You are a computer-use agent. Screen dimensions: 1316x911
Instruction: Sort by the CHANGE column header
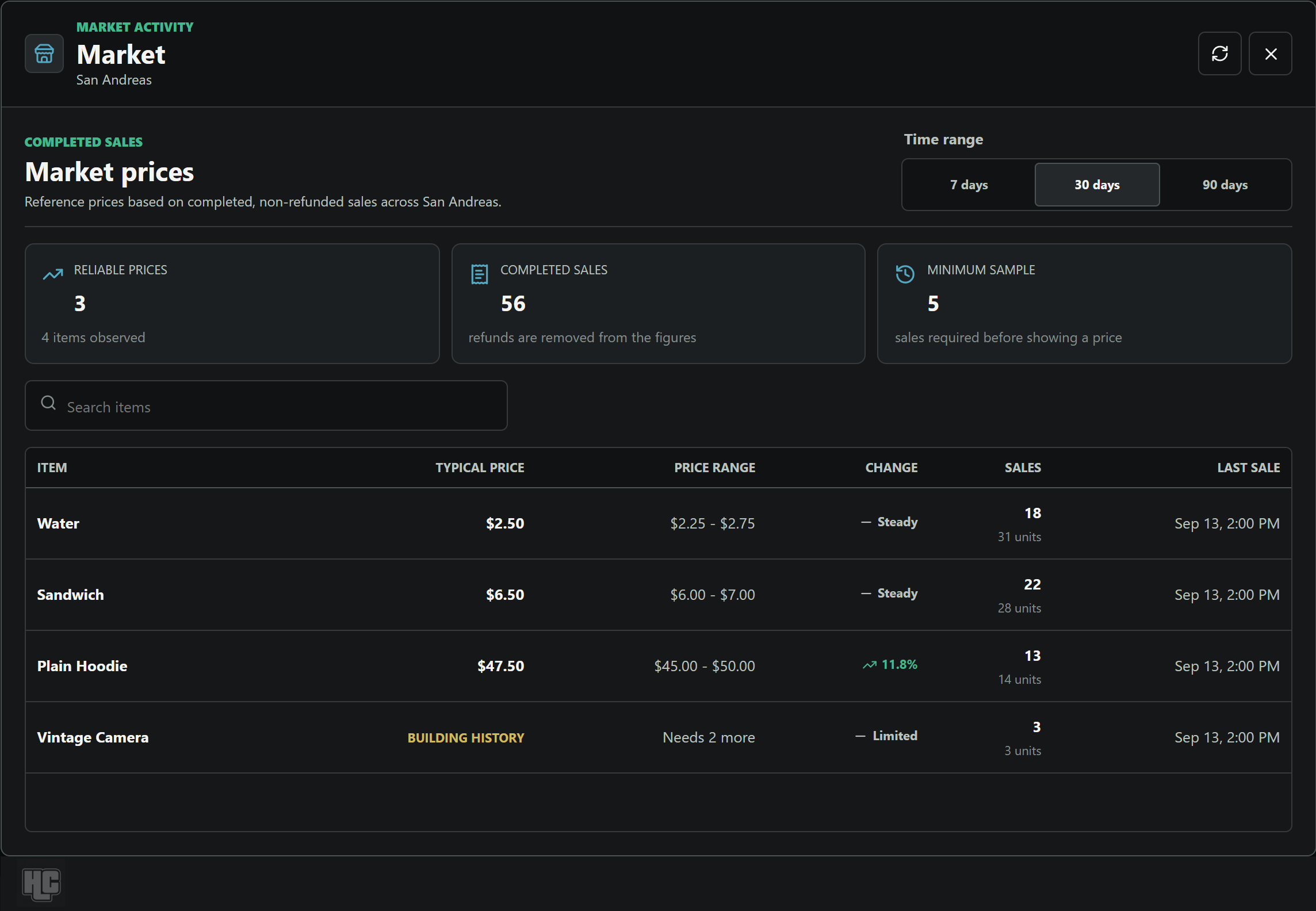pos(892,468)
